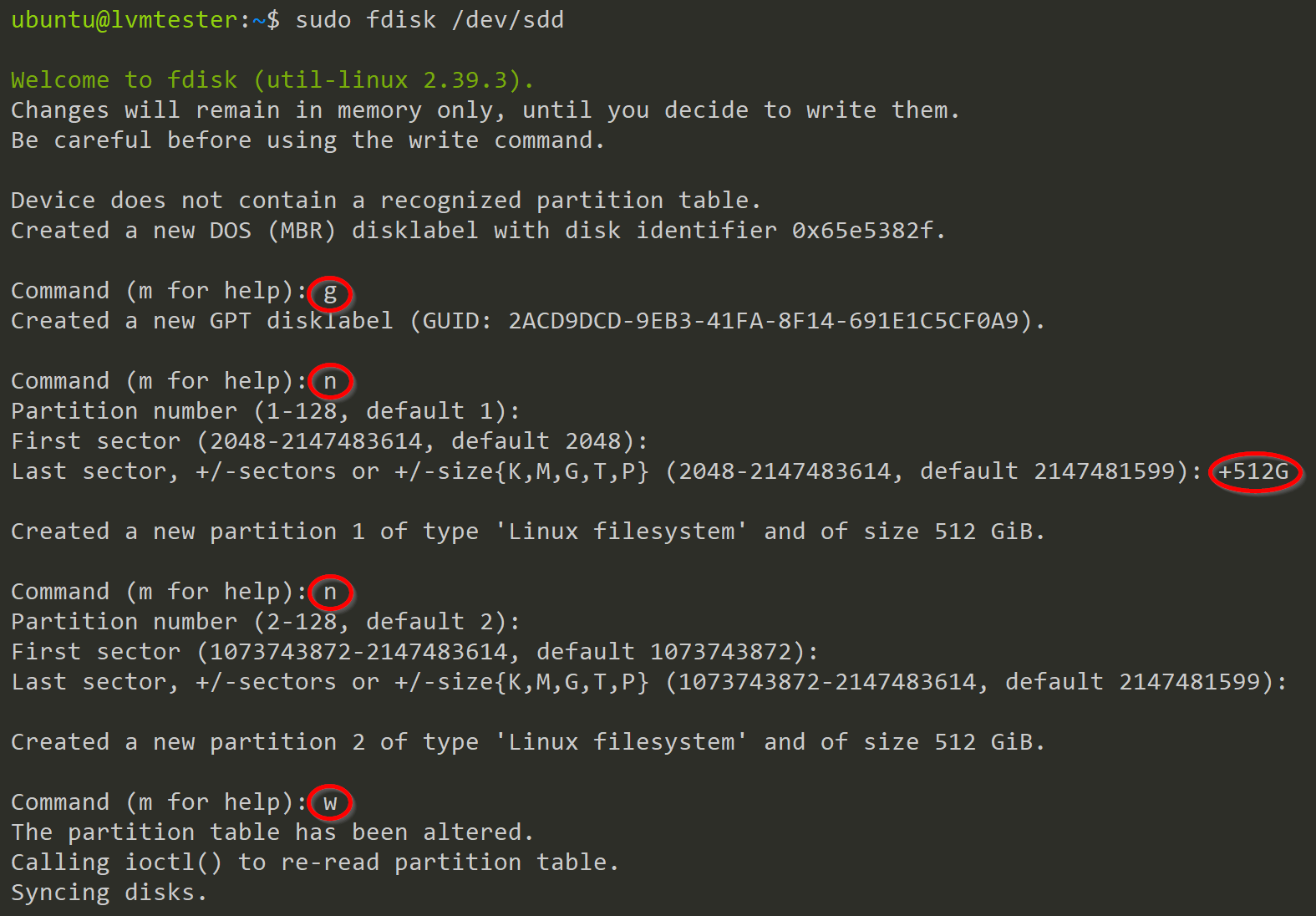
Task: Click the 'Syncing disks.' line
Action: 109,893
